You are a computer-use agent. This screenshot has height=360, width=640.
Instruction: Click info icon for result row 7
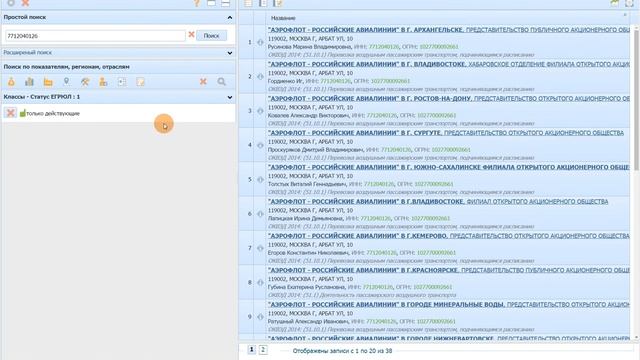[260, 248]
